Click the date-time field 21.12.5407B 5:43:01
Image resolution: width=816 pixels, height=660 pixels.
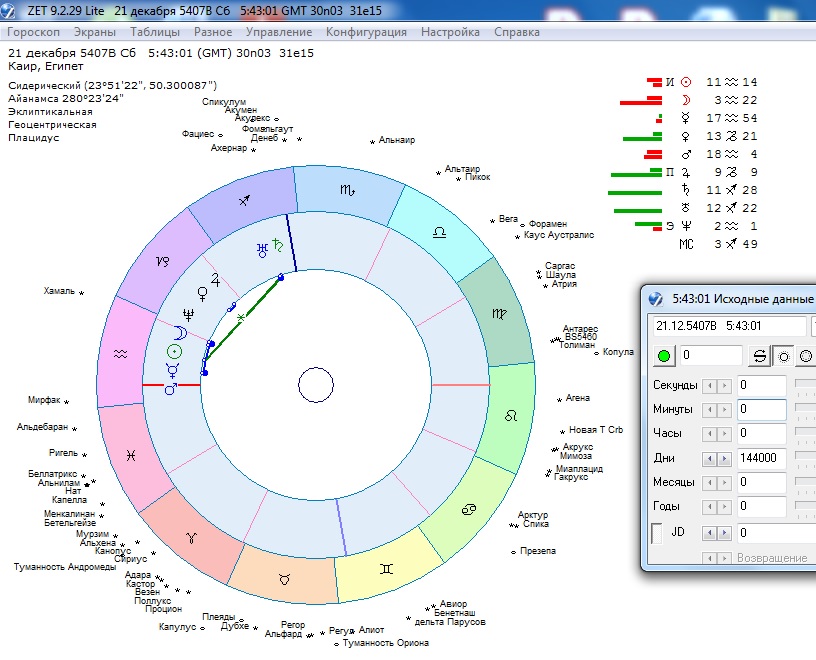730,326
